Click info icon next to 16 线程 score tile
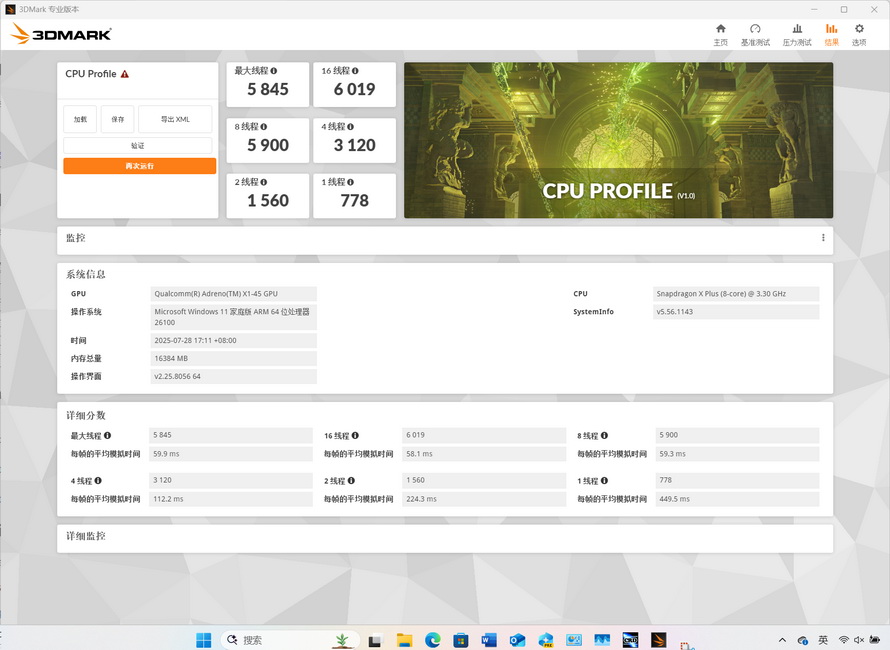Image resolution: width=890 pixels, height=650 pixels. click(x=356, y=71)
